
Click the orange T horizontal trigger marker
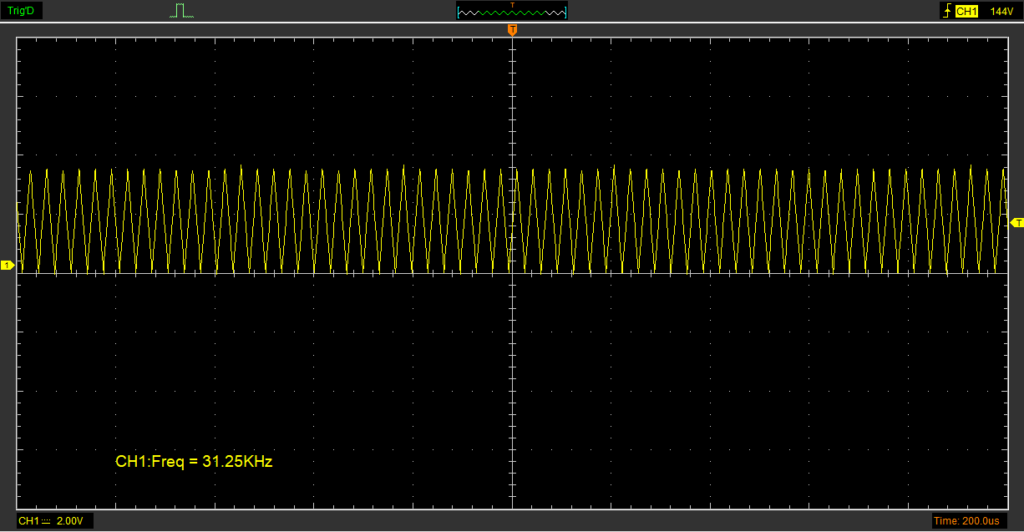click(512, 30)
